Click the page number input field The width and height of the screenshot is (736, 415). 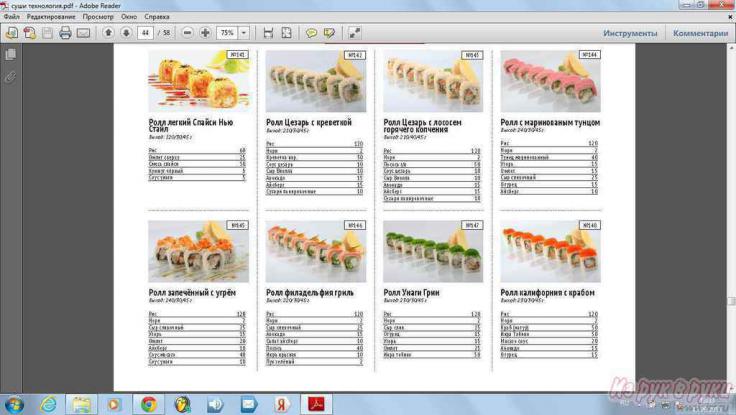(146, 33)
